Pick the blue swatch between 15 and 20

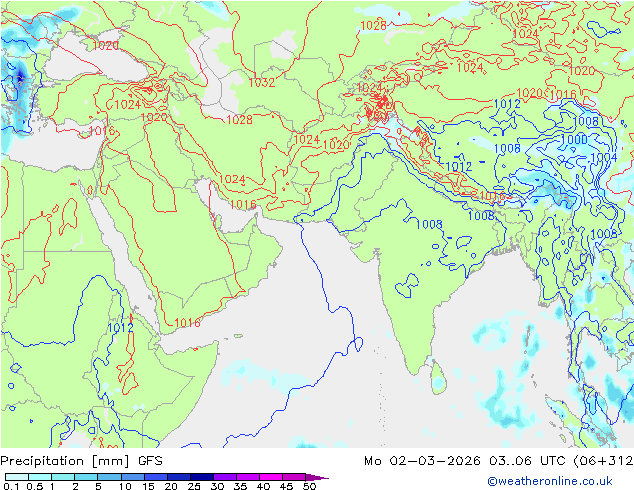coord(155,477)
